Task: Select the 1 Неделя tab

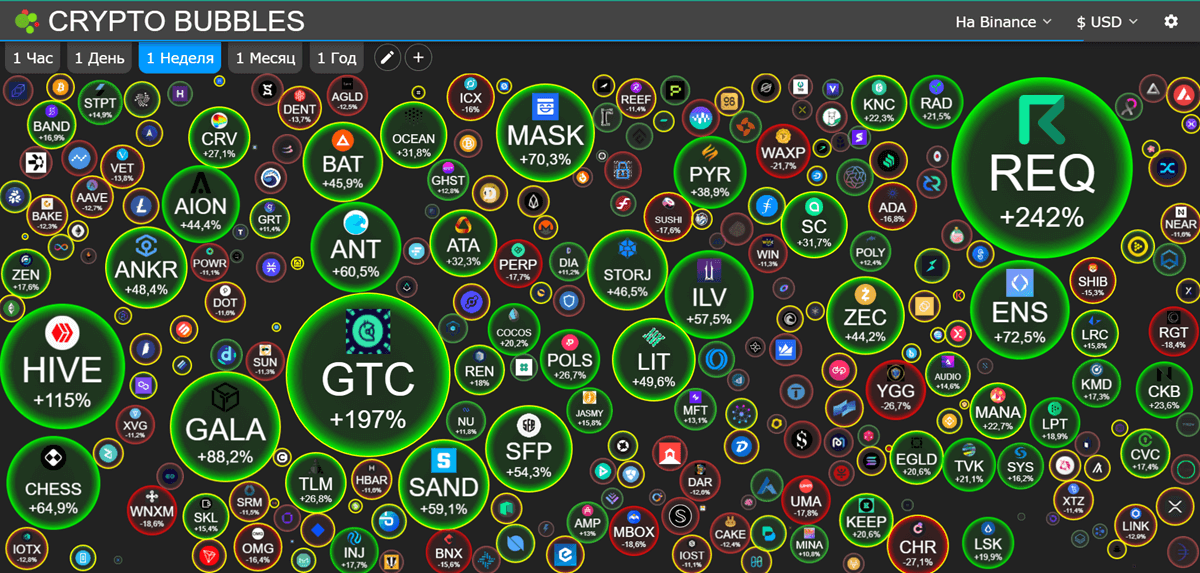Action: [180, 58]
